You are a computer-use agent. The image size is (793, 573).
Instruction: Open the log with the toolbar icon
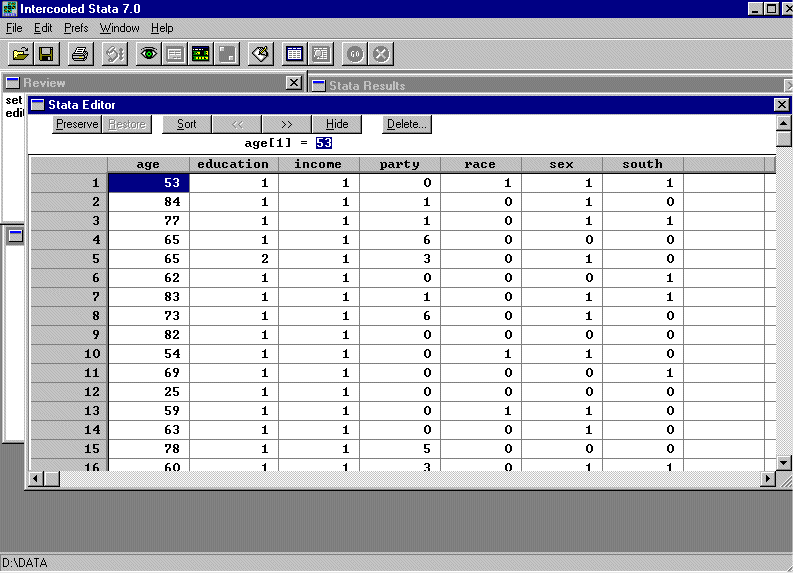tap(114, 54)
